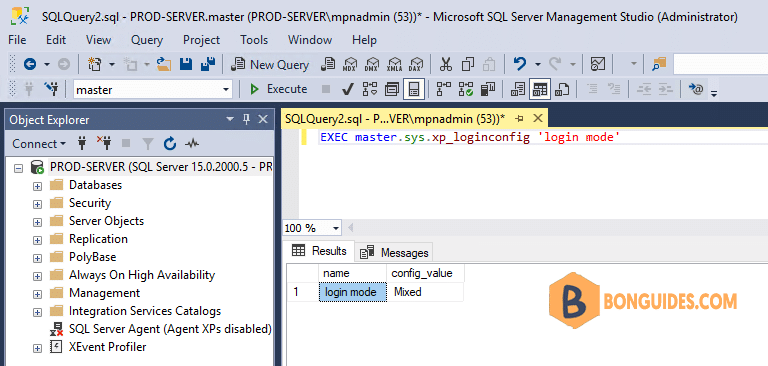This screenshot has width=768, height=366.
Task: Select the Mixed config_value cell
Action: pyautogui.click(x=425, y=292)
